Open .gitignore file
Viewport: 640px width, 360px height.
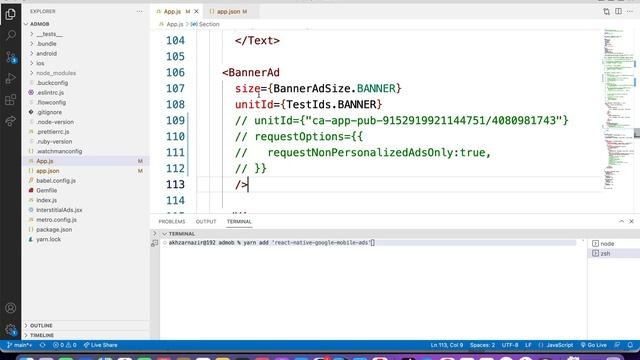[49, 112]
